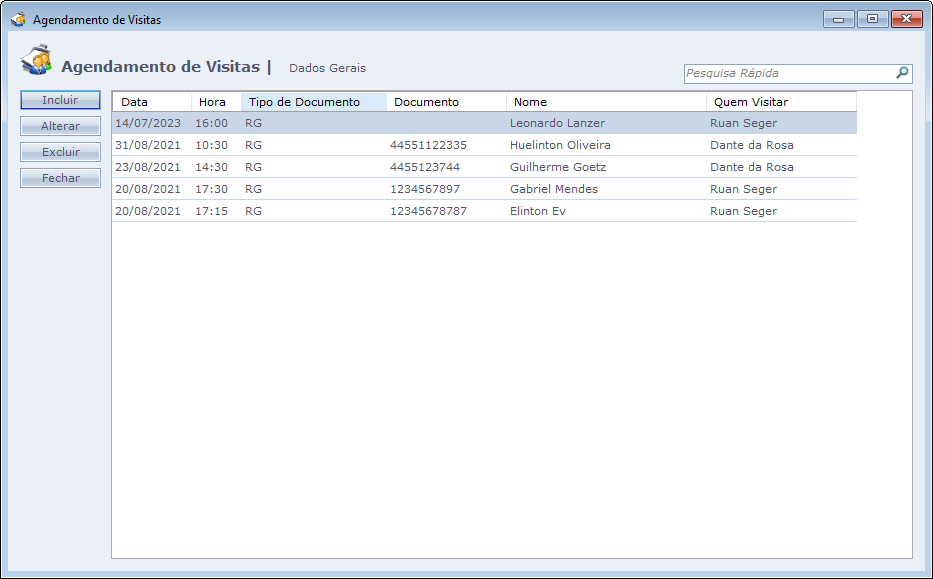Type in the Pesquisa Rápida search field
Screen dimensions: 933x579
788,73
